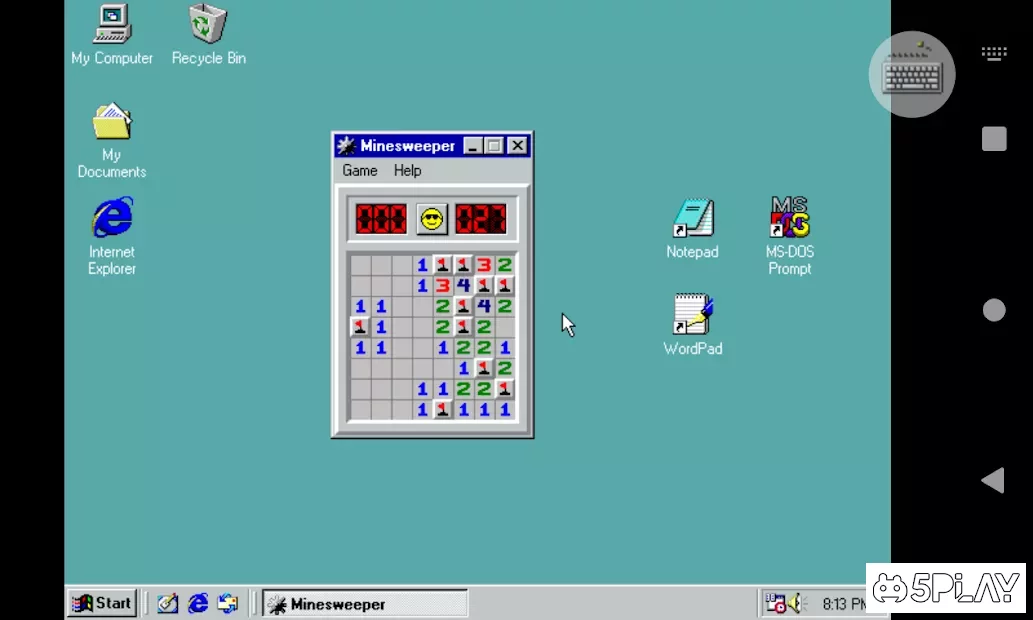Click the WordPad shortcut icon
The image size is (1033, 620).
[692, 315]
